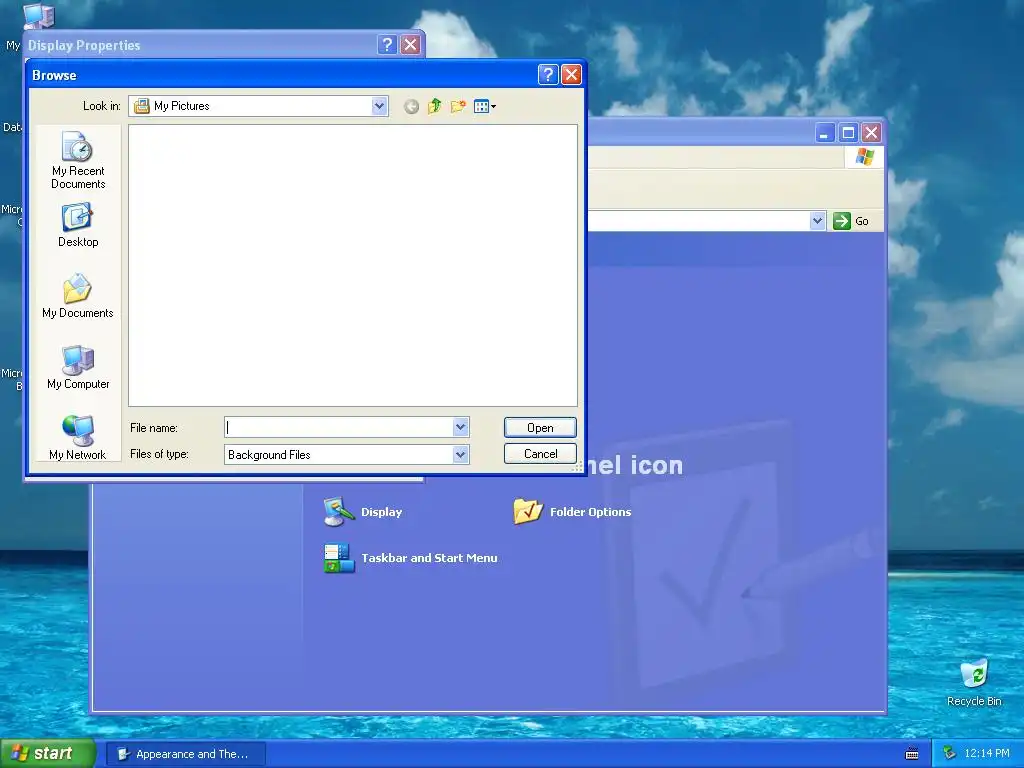The height and width of the screenshot is (768, 1024).
Task: Open My Recent Documents in places bar
Action: click(x=78, y=160)
